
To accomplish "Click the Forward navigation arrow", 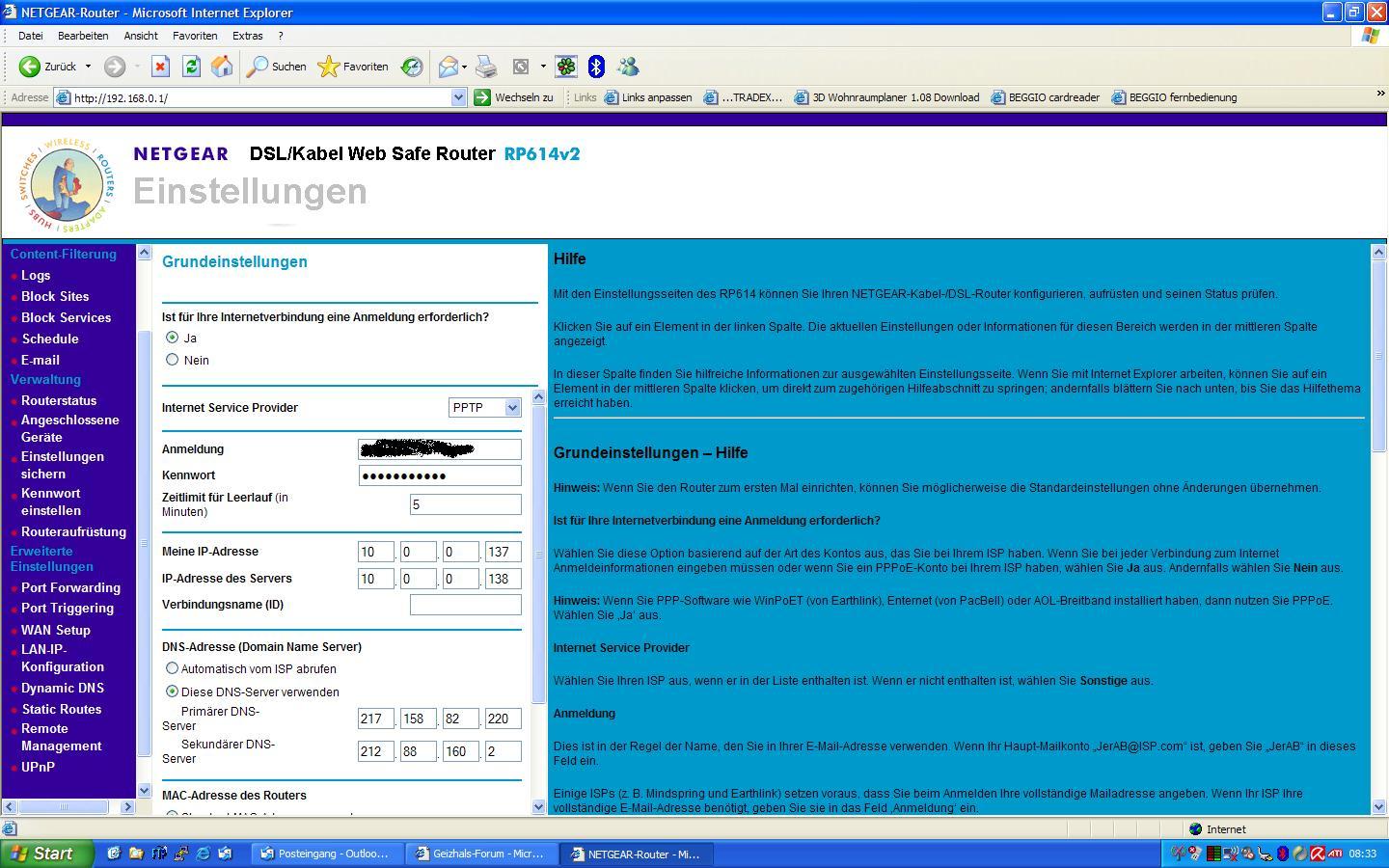I will coord(115,67).
